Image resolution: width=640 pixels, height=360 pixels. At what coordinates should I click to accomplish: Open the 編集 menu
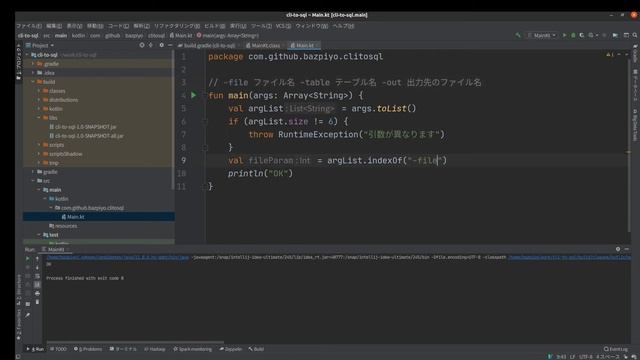53,26
